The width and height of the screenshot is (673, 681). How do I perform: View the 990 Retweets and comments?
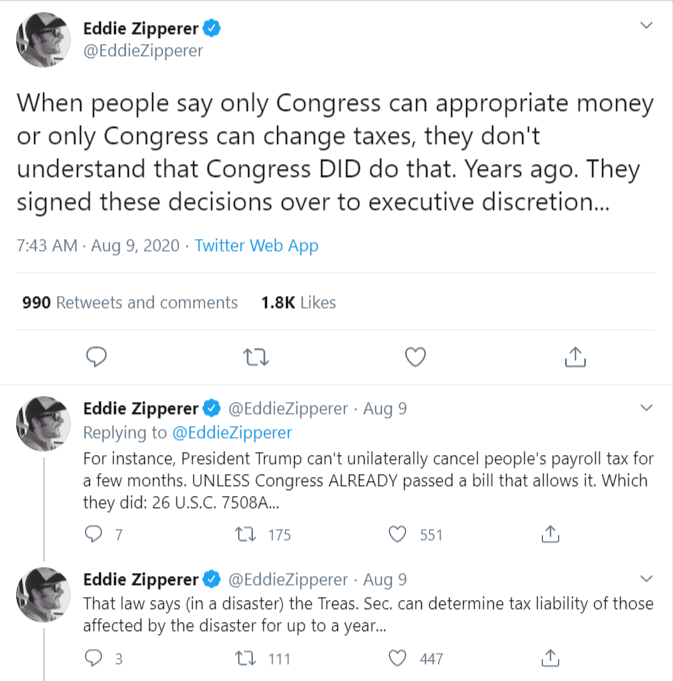click(130, 302)
